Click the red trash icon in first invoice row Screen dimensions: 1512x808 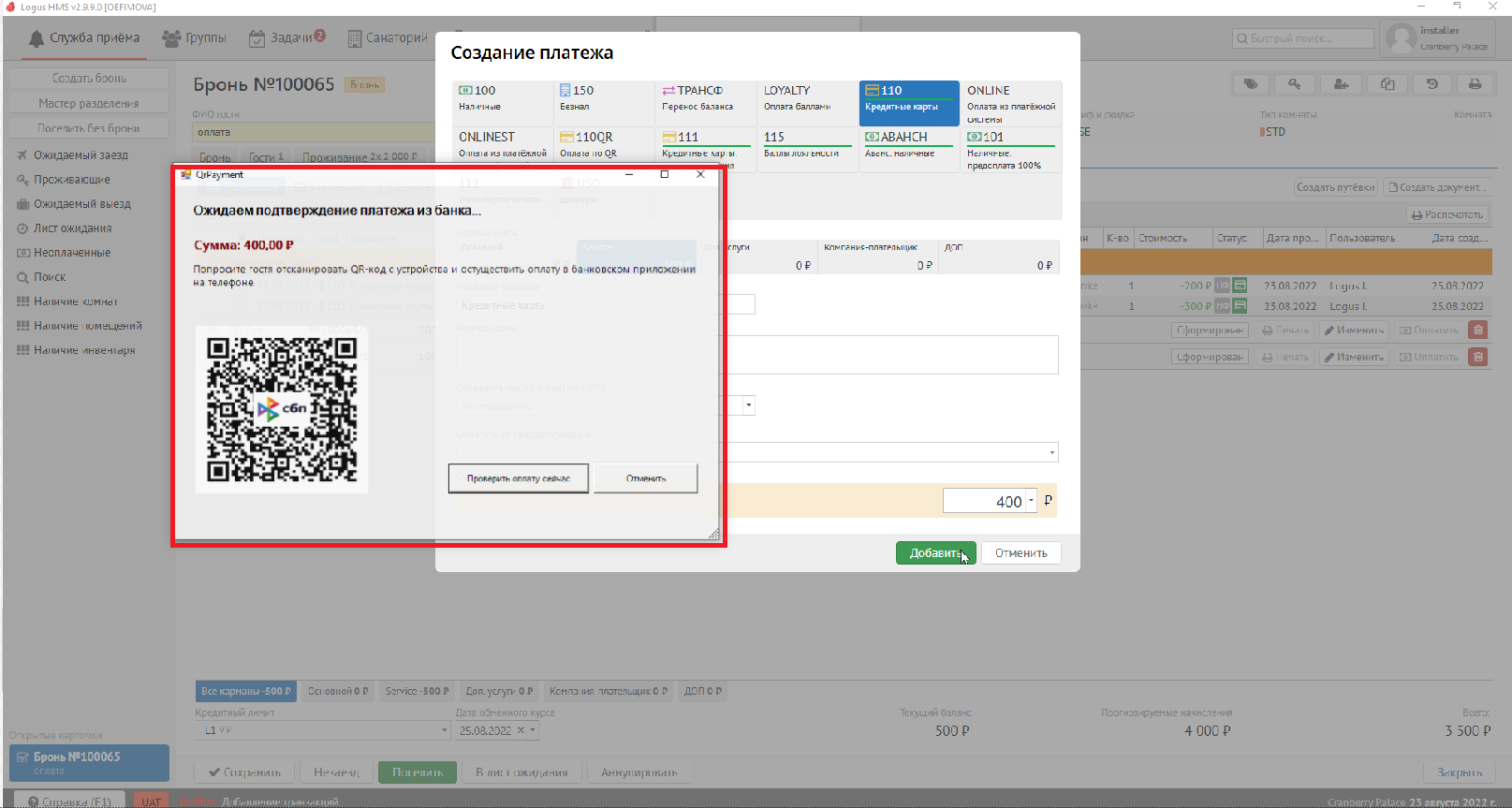[1477, 330]
